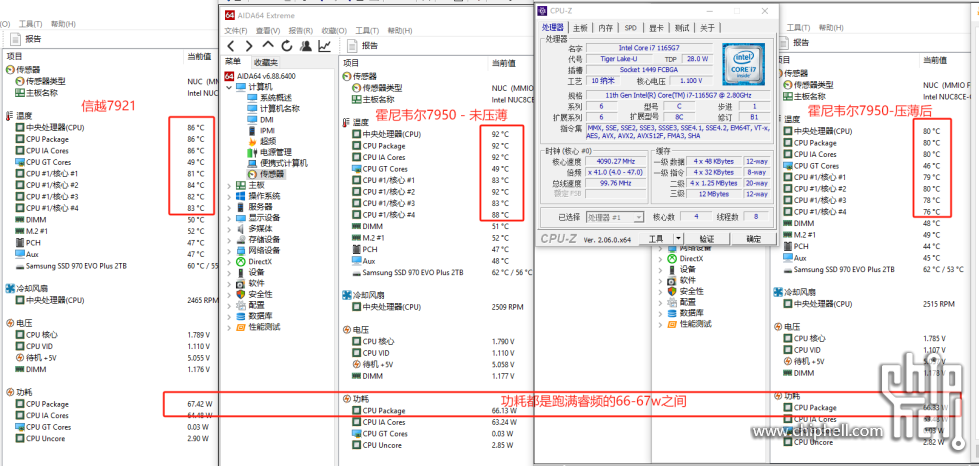Open 帮助(H) menu in the leftmost window

click(x=63, y=24)
